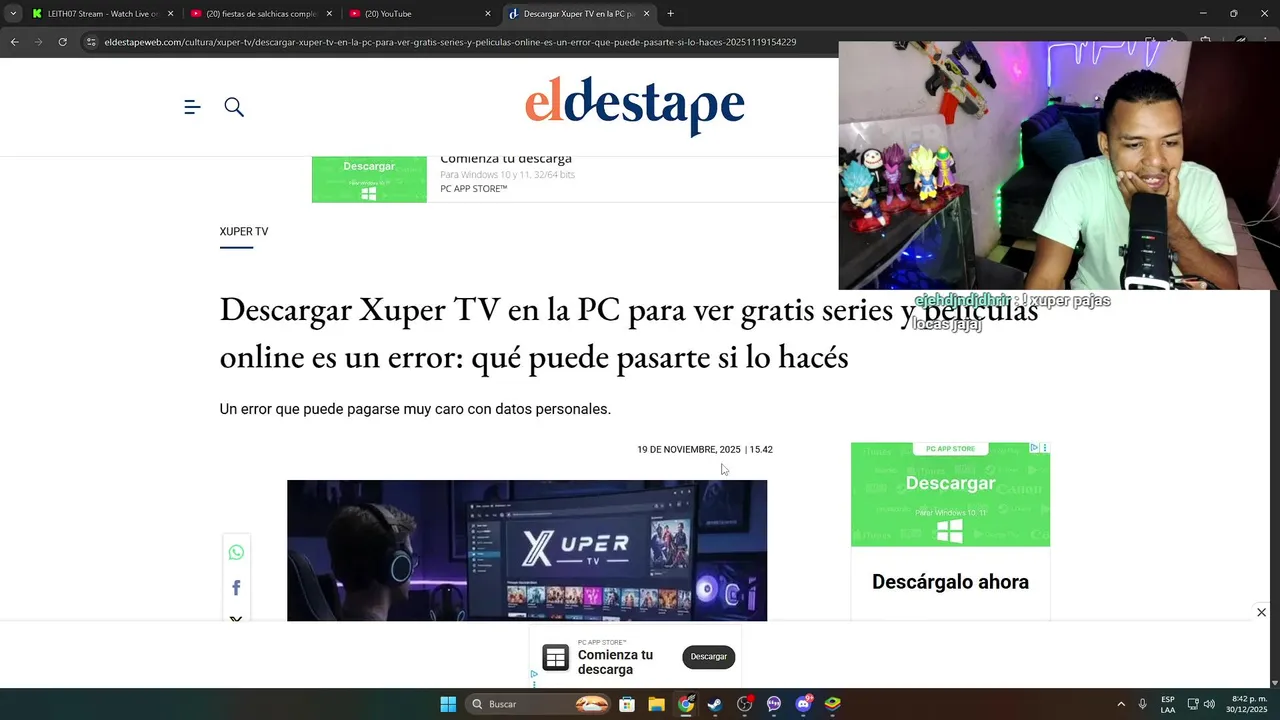Click the OBS icon on the taskbar
Image resolution: width=1280 pixels, height=720 pixels.
(x=745, y=704)
